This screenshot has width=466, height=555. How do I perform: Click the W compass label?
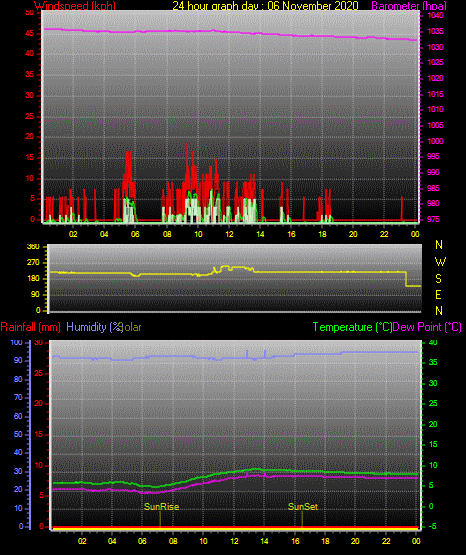(440, 262)
